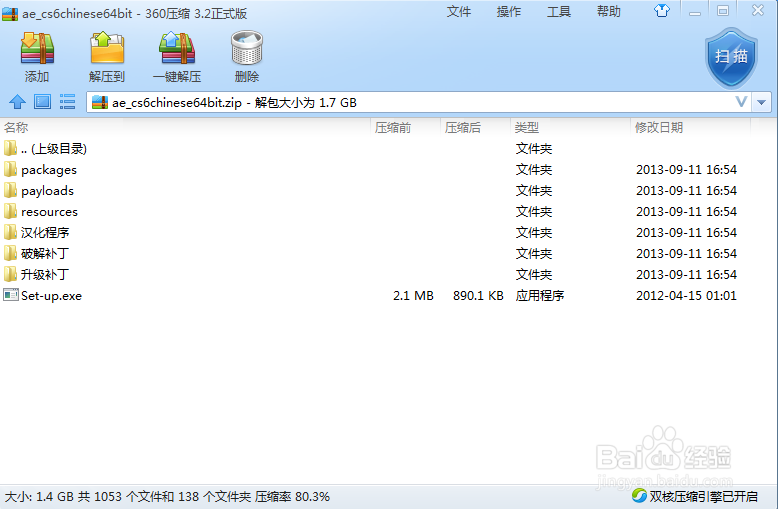Click the zip archive icon in address bar
778x509 pixels.
100,102
